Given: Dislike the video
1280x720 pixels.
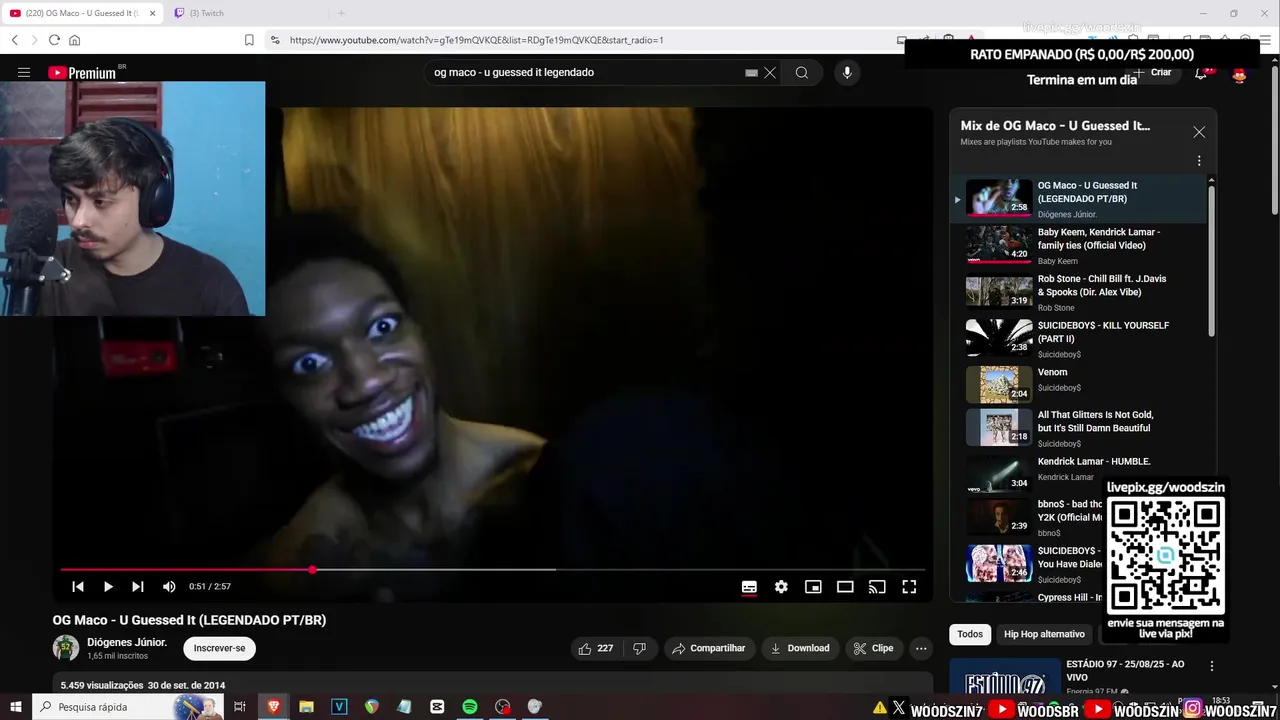Looking at the screenshot, I should point(639,648).
